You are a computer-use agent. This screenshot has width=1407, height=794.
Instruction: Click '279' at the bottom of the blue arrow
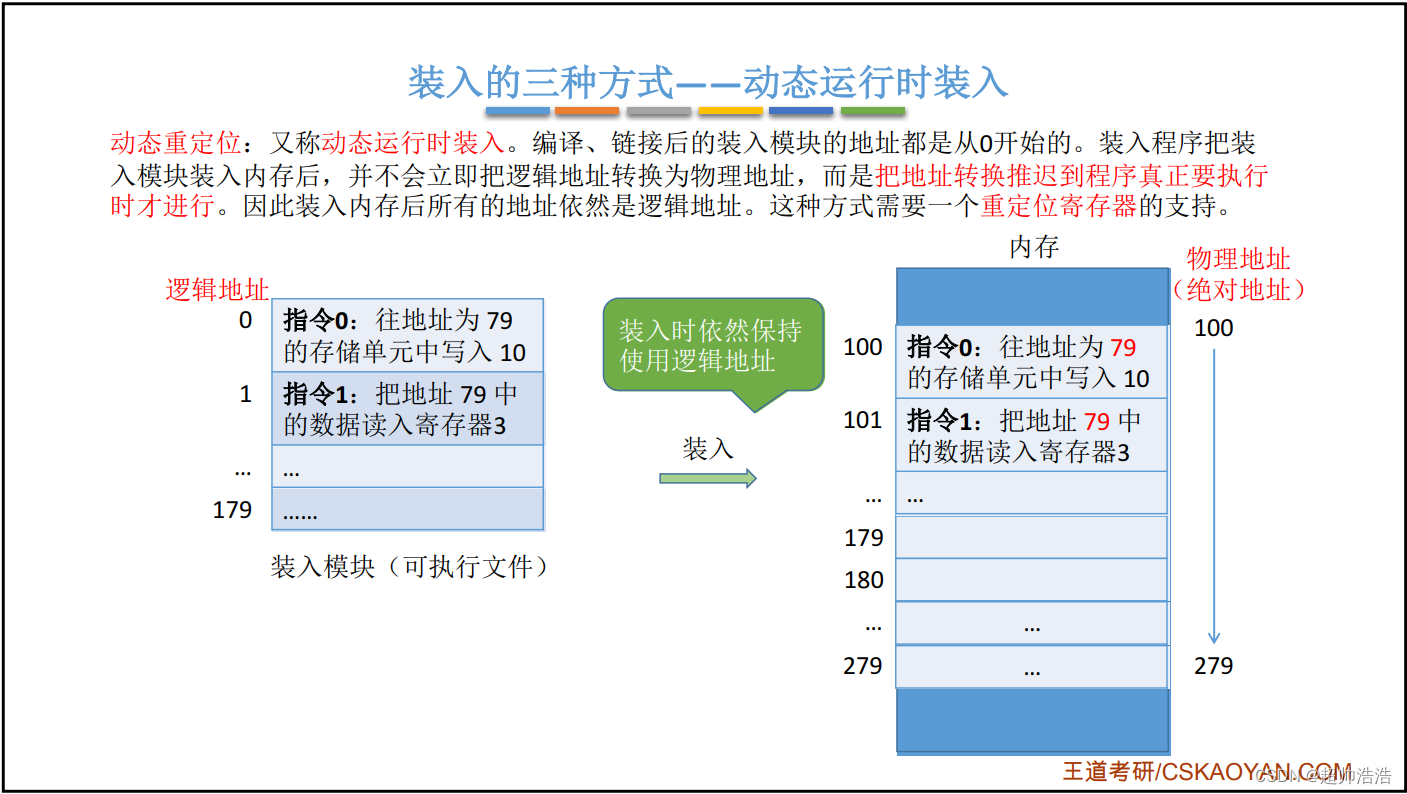pos(1214,665)
